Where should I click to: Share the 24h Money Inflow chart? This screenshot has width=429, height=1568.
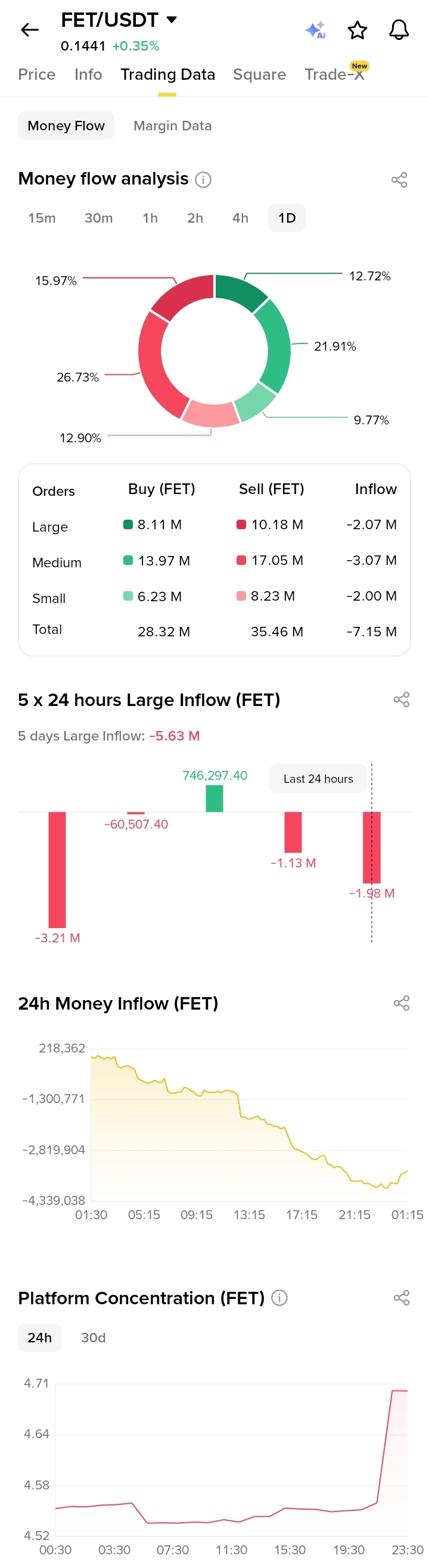(401, 1003)
